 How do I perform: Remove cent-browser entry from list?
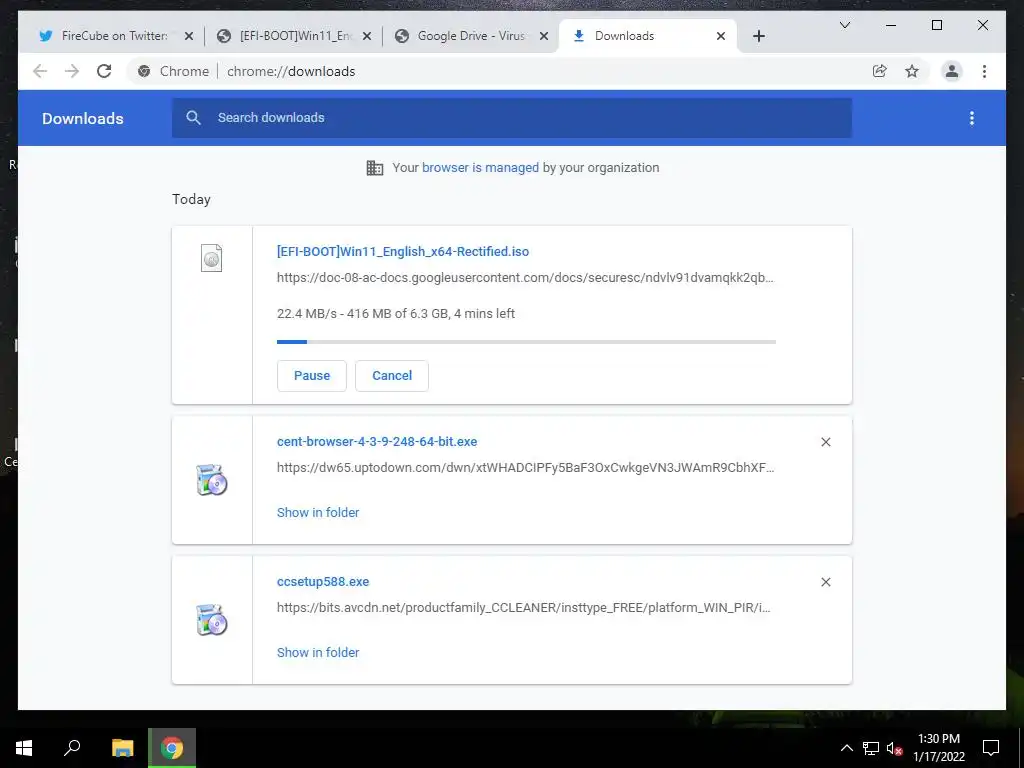[x=825, y=442]
